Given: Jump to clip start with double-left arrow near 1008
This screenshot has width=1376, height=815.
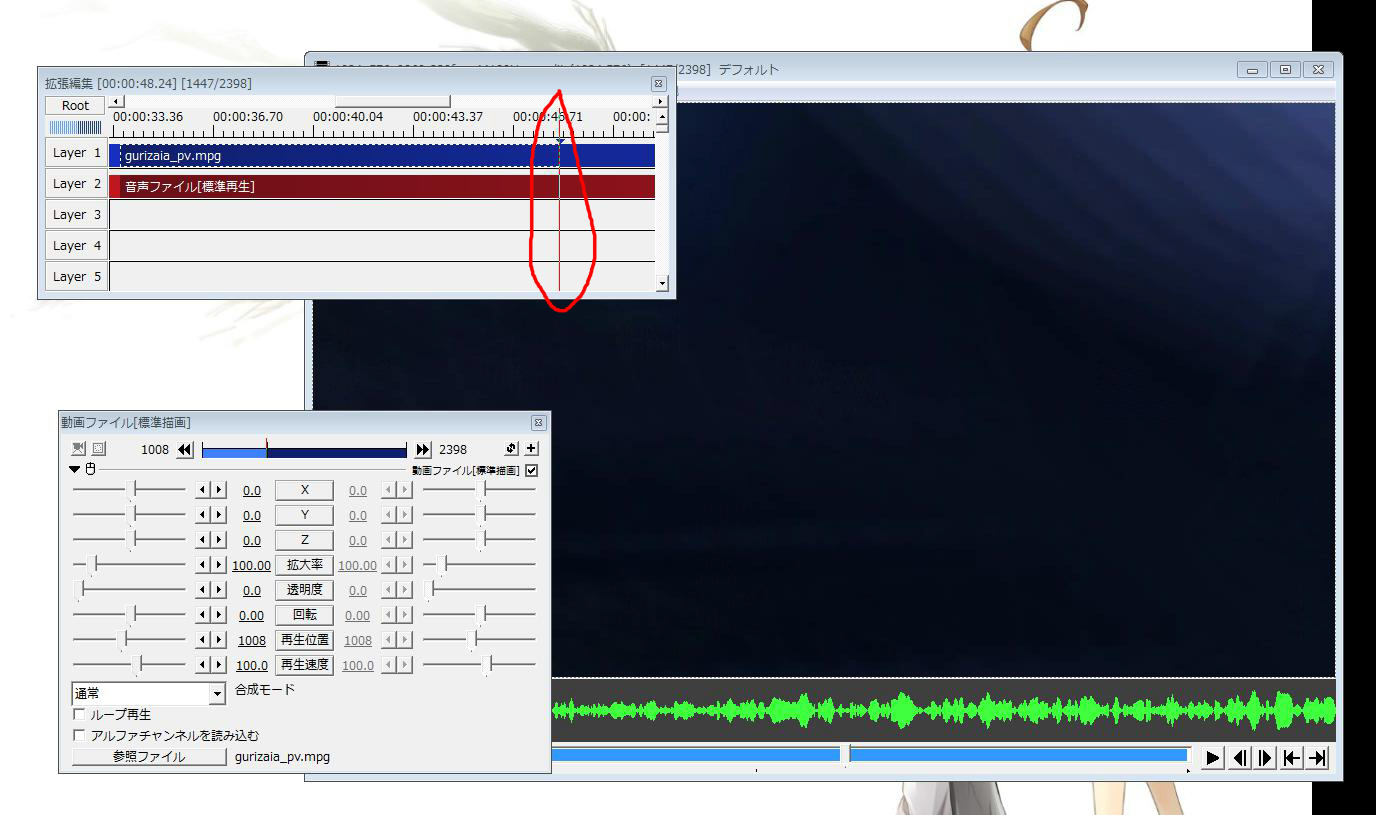Looking at the screenshot, I should coord(185,450).
